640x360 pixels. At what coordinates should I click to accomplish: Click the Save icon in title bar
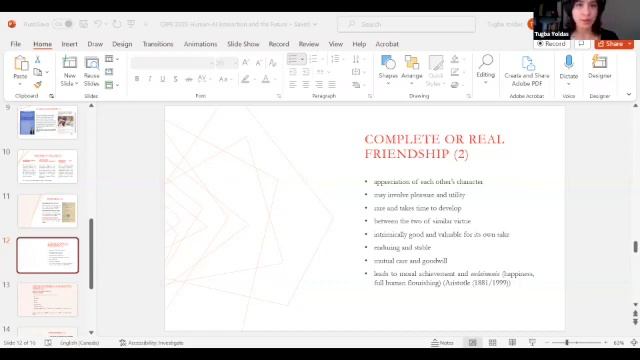click(84, 24)
